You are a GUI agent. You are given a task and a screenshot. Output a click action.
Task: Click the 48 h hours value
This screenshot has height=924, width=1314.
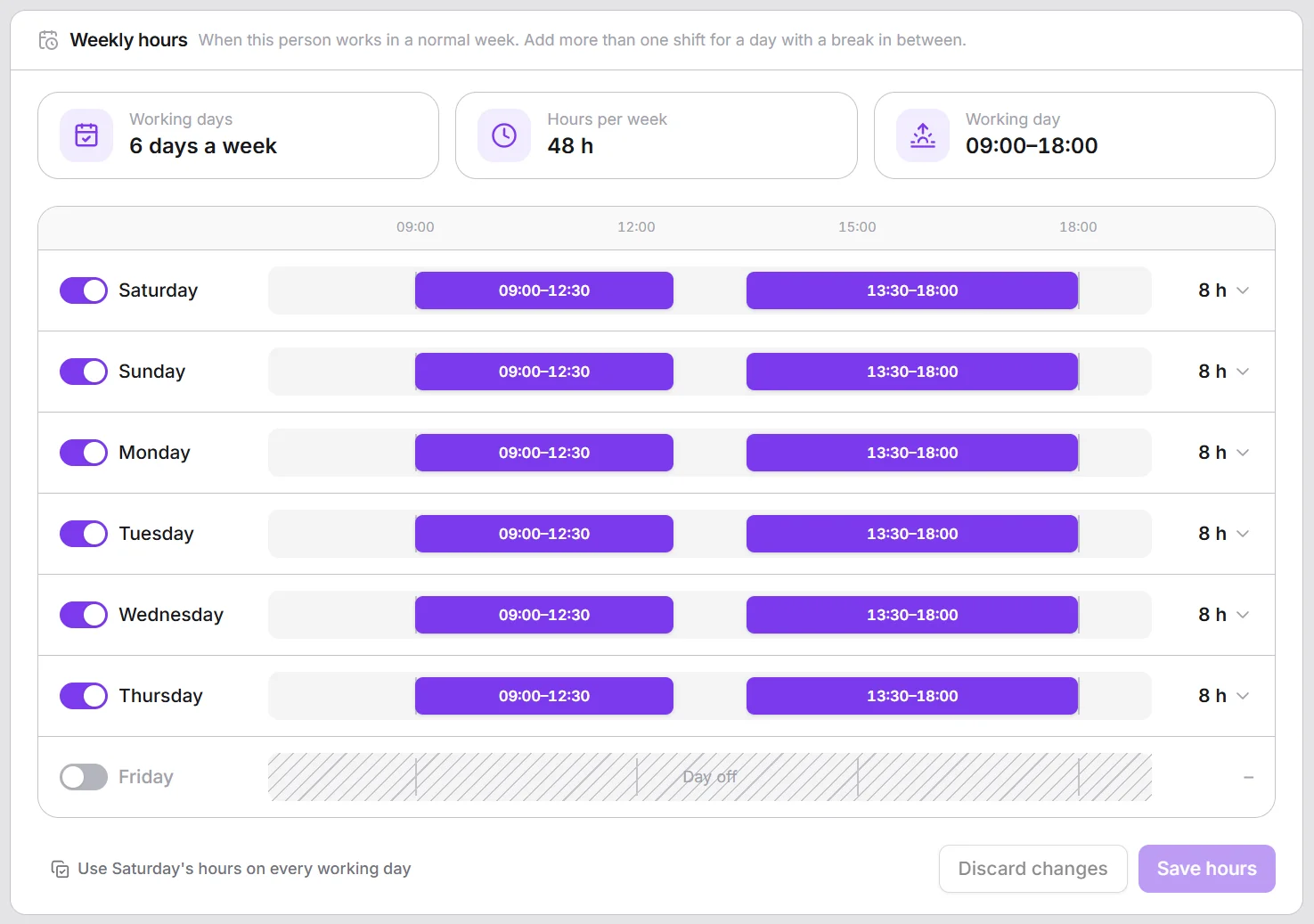coord(570,146)
